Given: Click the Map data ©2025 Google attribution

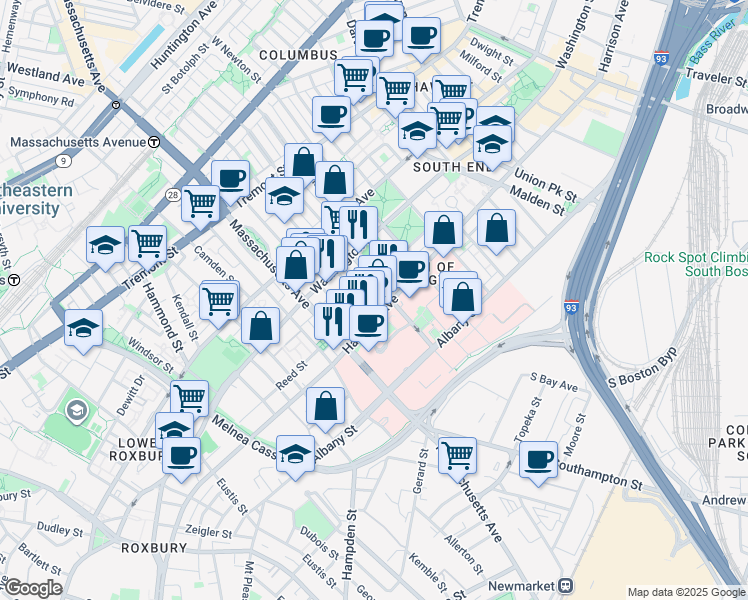Looking at the screenshot, I should (x=685, y=592).
